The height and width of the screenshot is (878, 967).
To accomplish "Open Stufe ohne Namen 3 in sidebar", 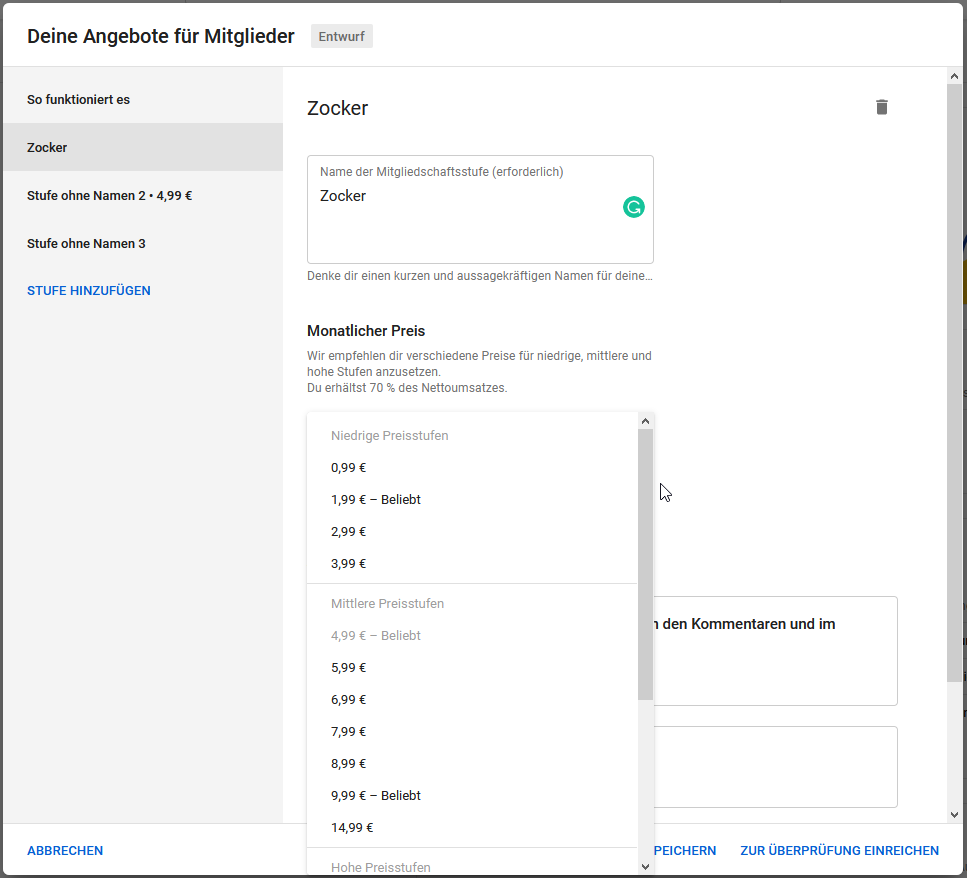I will click(x=86, y=244).
